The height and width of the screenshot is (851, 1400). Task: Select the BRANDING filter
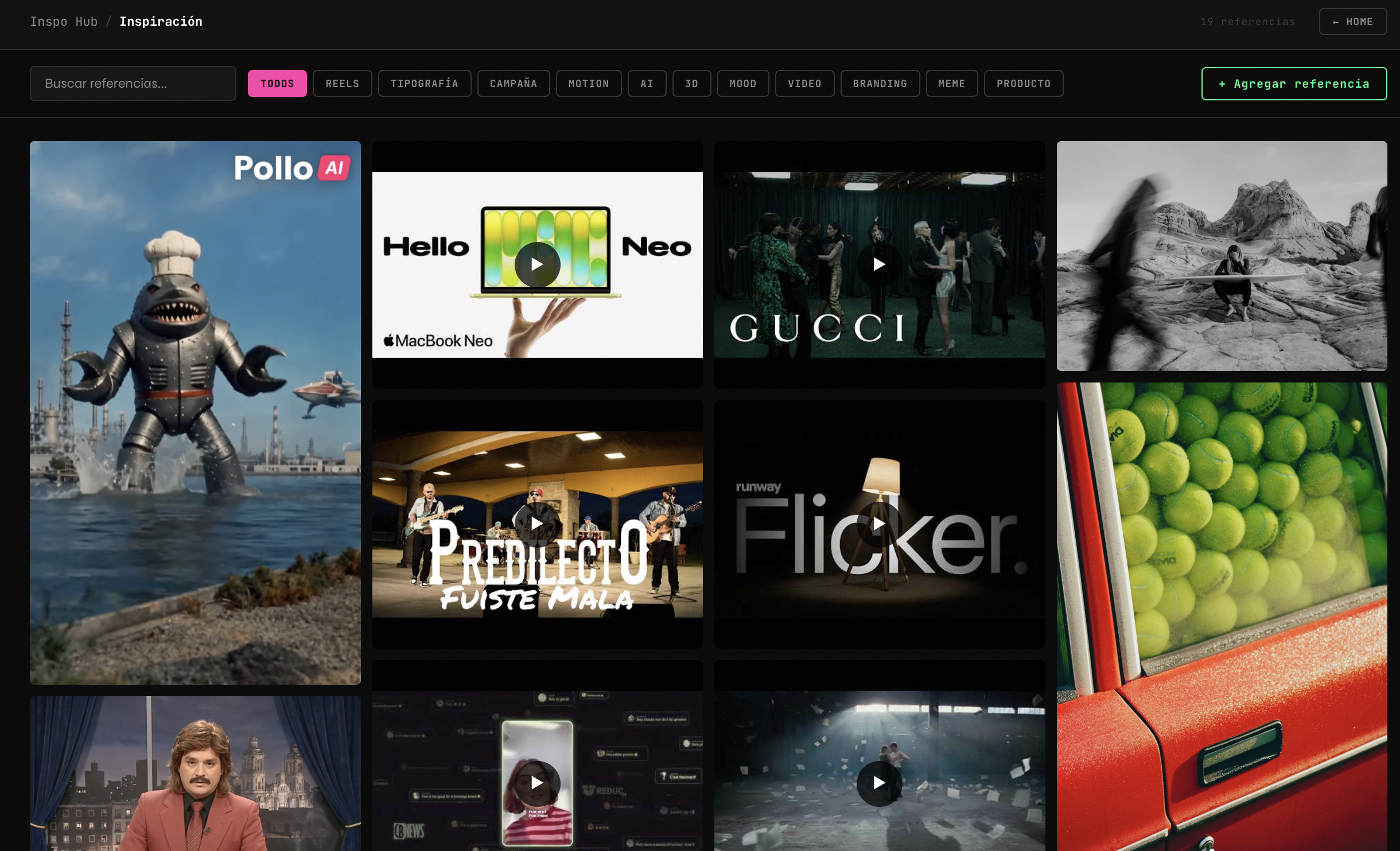(880, 84)
